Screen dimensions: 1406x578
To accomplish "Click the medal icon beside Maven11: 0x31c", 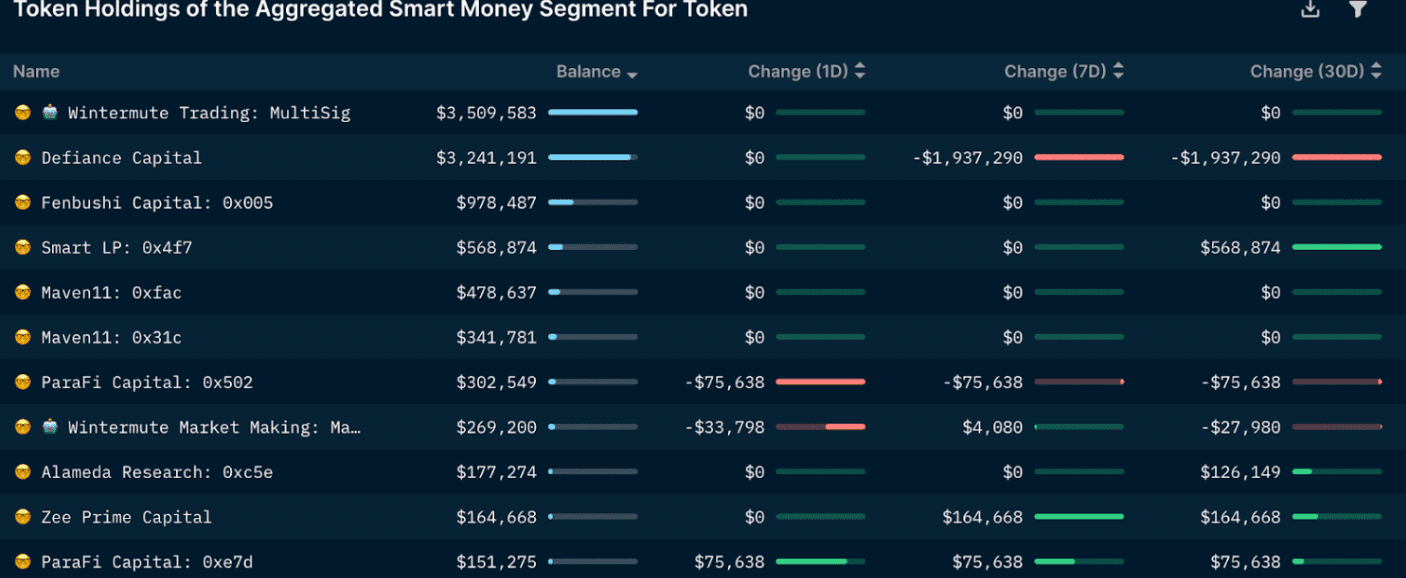I will pos(22,337).
